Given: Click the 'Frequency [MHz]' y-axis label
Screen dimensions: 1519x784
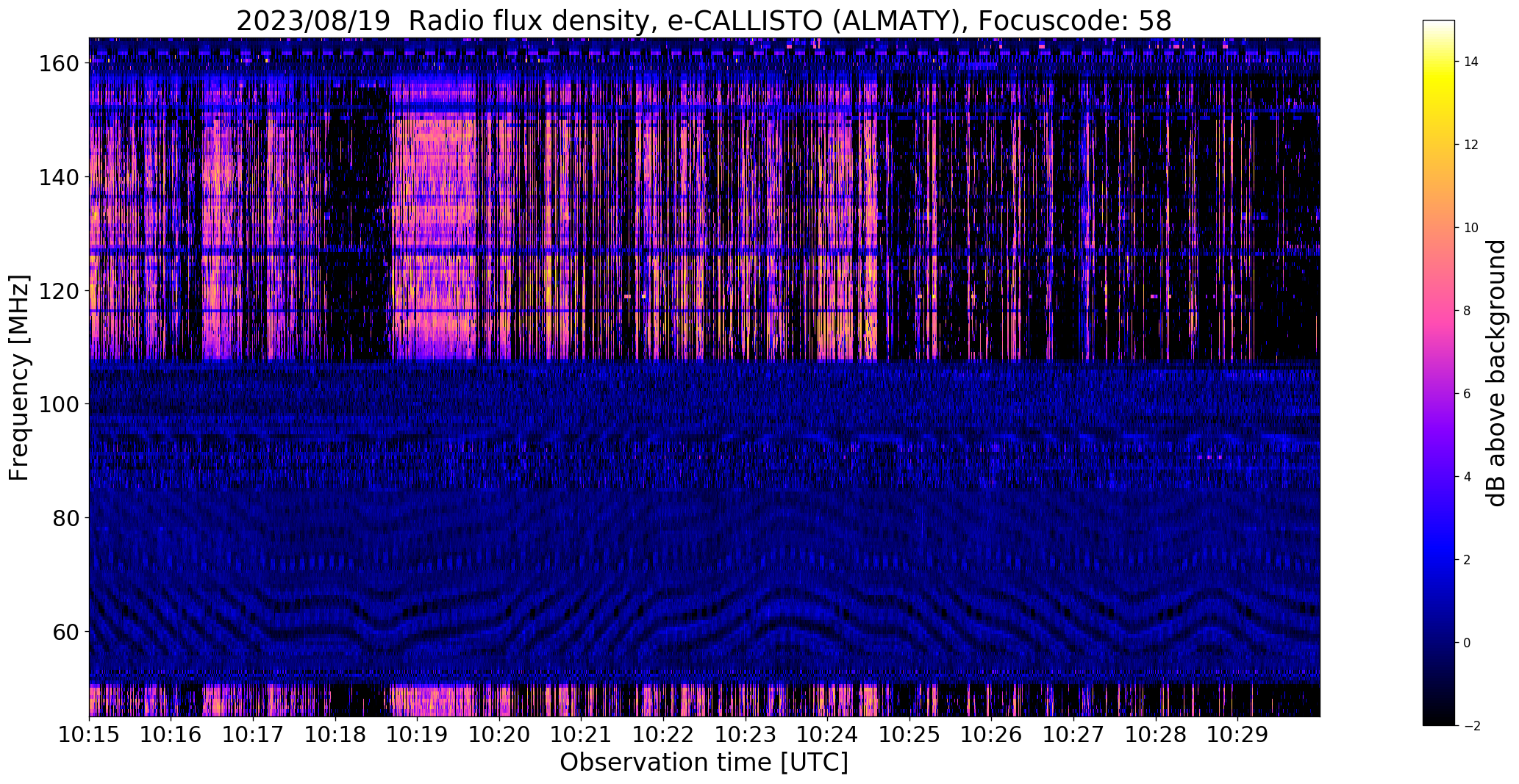Looking at the screenshot, I should [19, 378].
